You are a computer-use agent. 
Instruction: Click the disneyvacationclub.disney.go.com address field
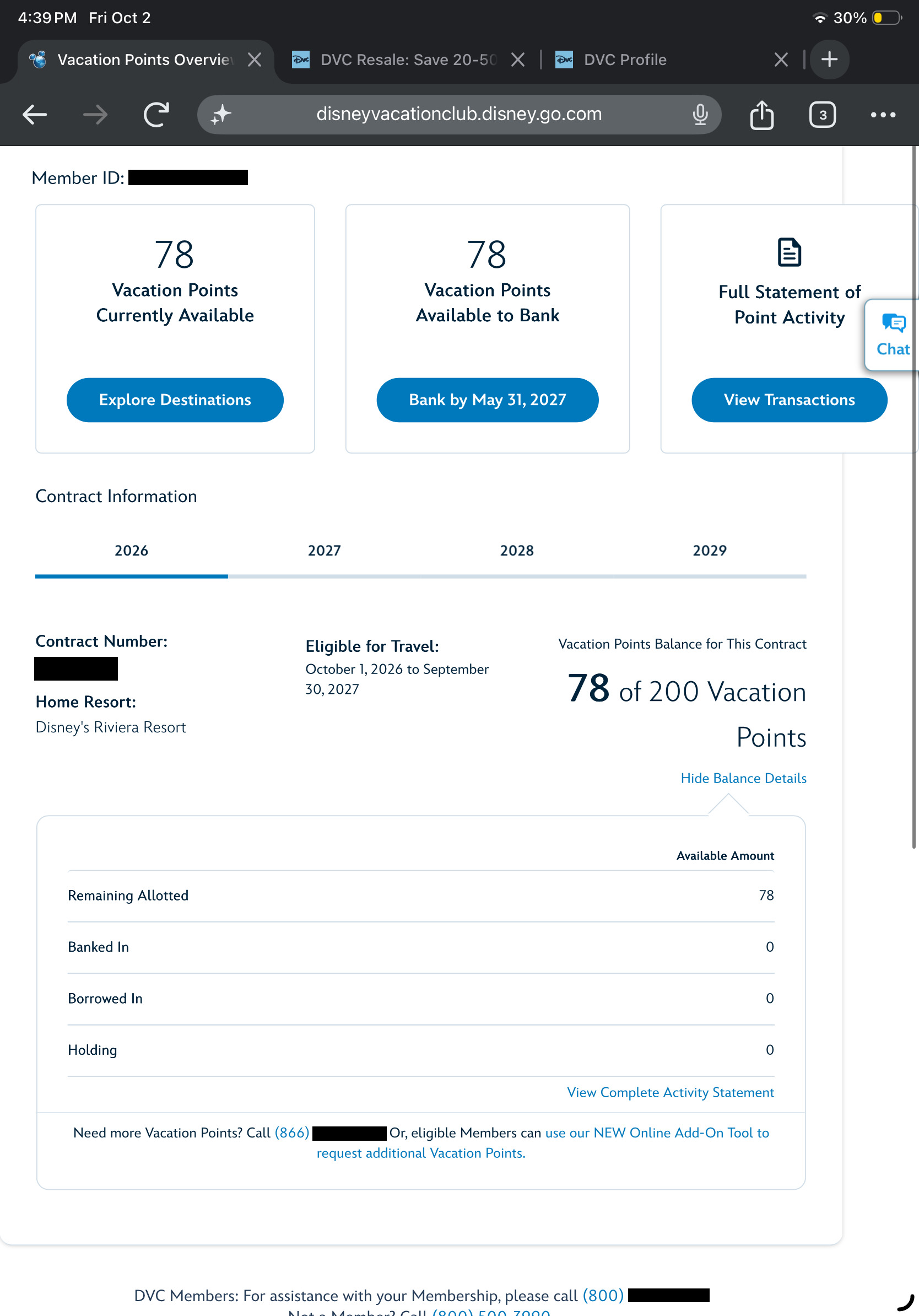click(x=458, y=115)
